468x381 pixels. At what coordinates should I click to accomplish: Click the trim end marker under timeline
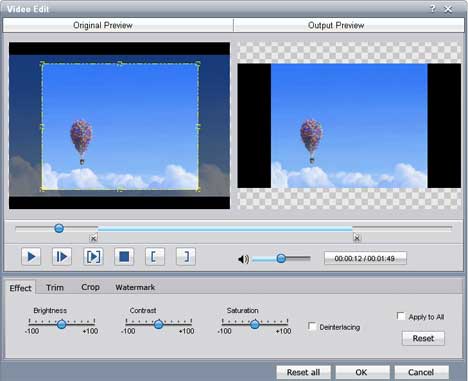click(357, 238)
